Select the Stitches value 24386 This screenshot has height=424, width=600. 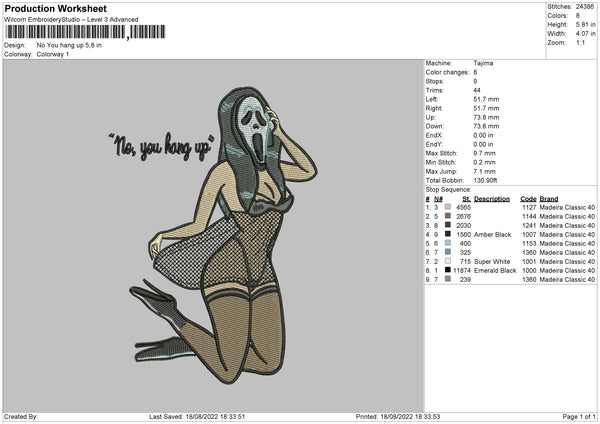point(585,7)
